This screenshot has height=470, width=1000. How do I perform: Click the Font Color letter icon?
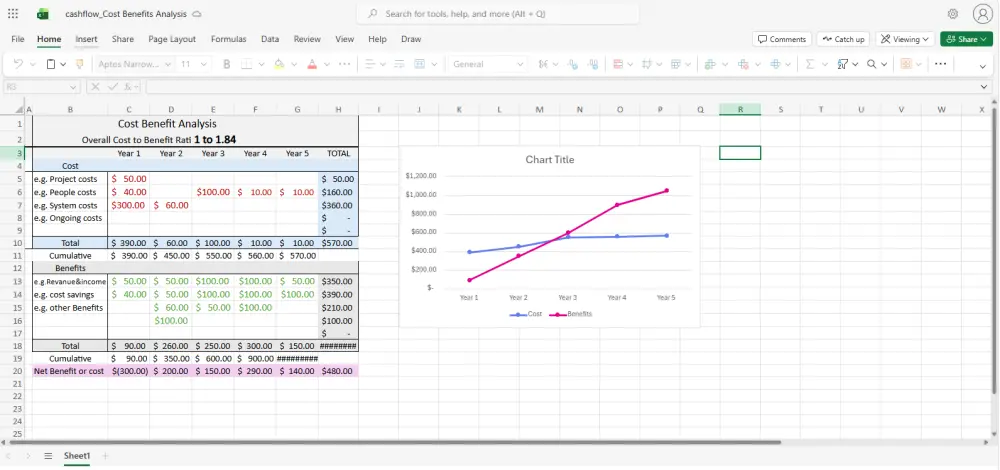312,64
